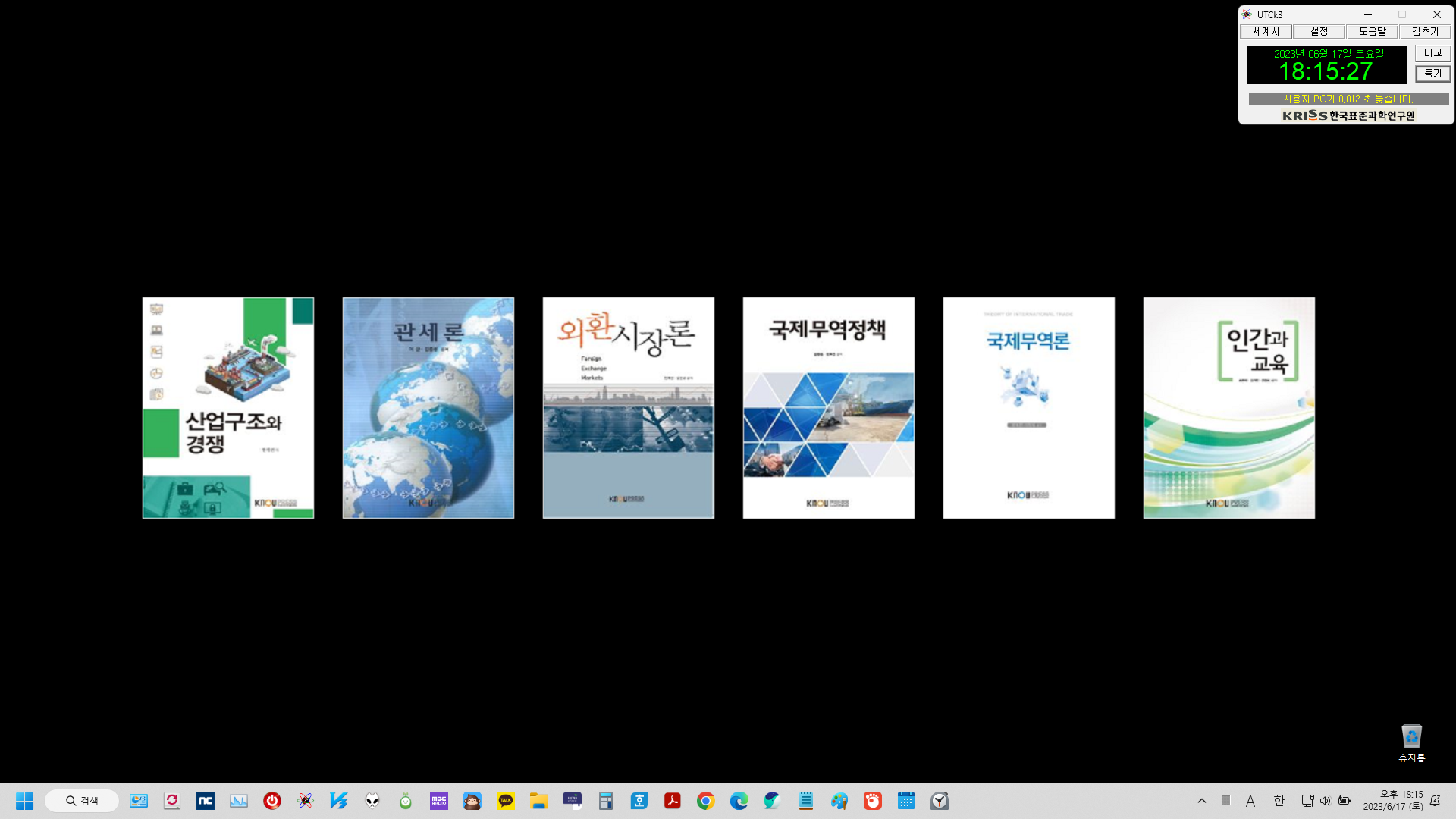The width and height of the screenshot is (1456, 819).
Task: Open Adobe Acrobat taskbar icon
Action: click(x=673, y=801)
